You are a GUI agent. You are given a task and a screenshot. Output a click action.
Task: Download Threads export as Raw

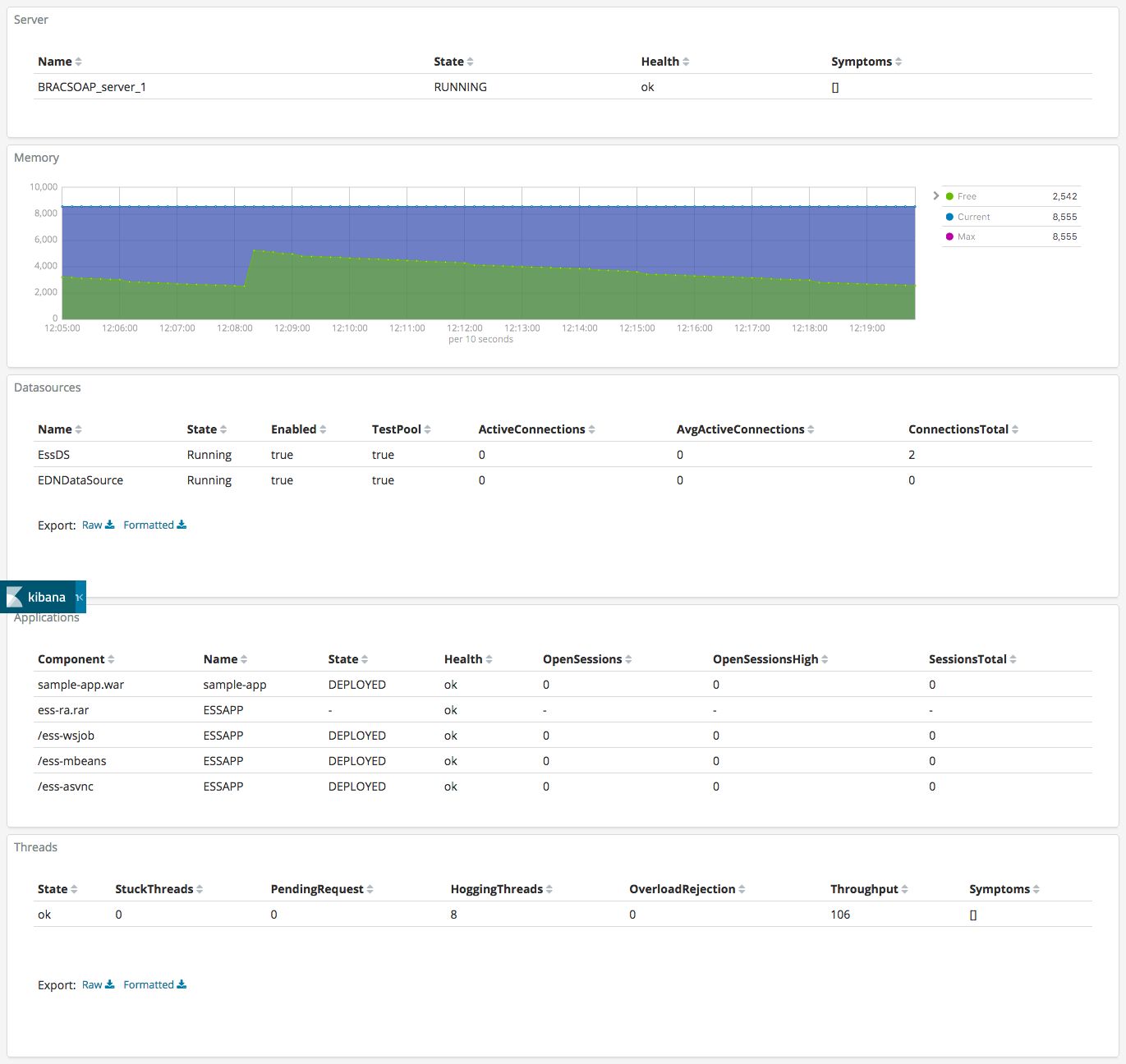pyautogui.click(x=98, y=984)
